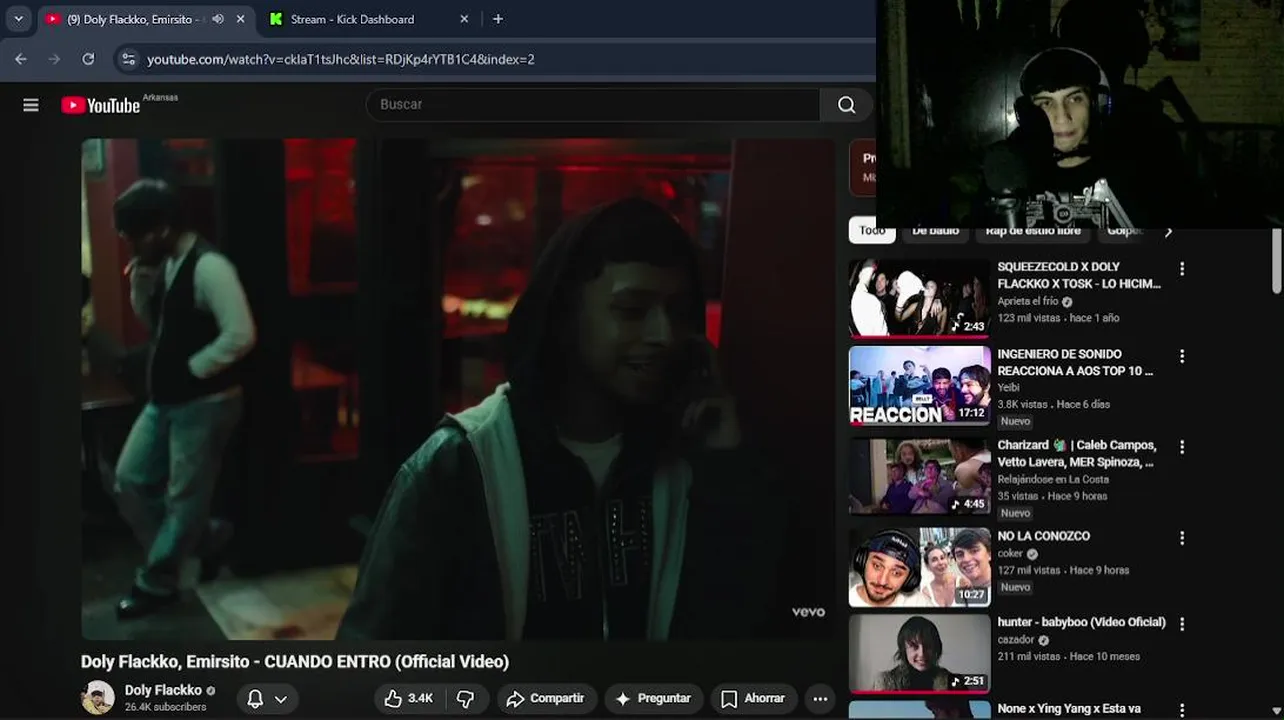Click the Compartir share button

click(x=546, y=698)
